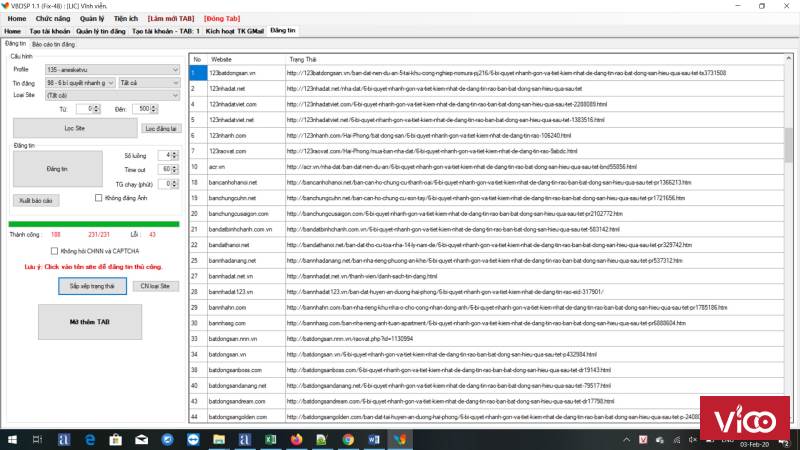Open File Explorer from the taskbar
800x450 pixels.
click(219, 439)
